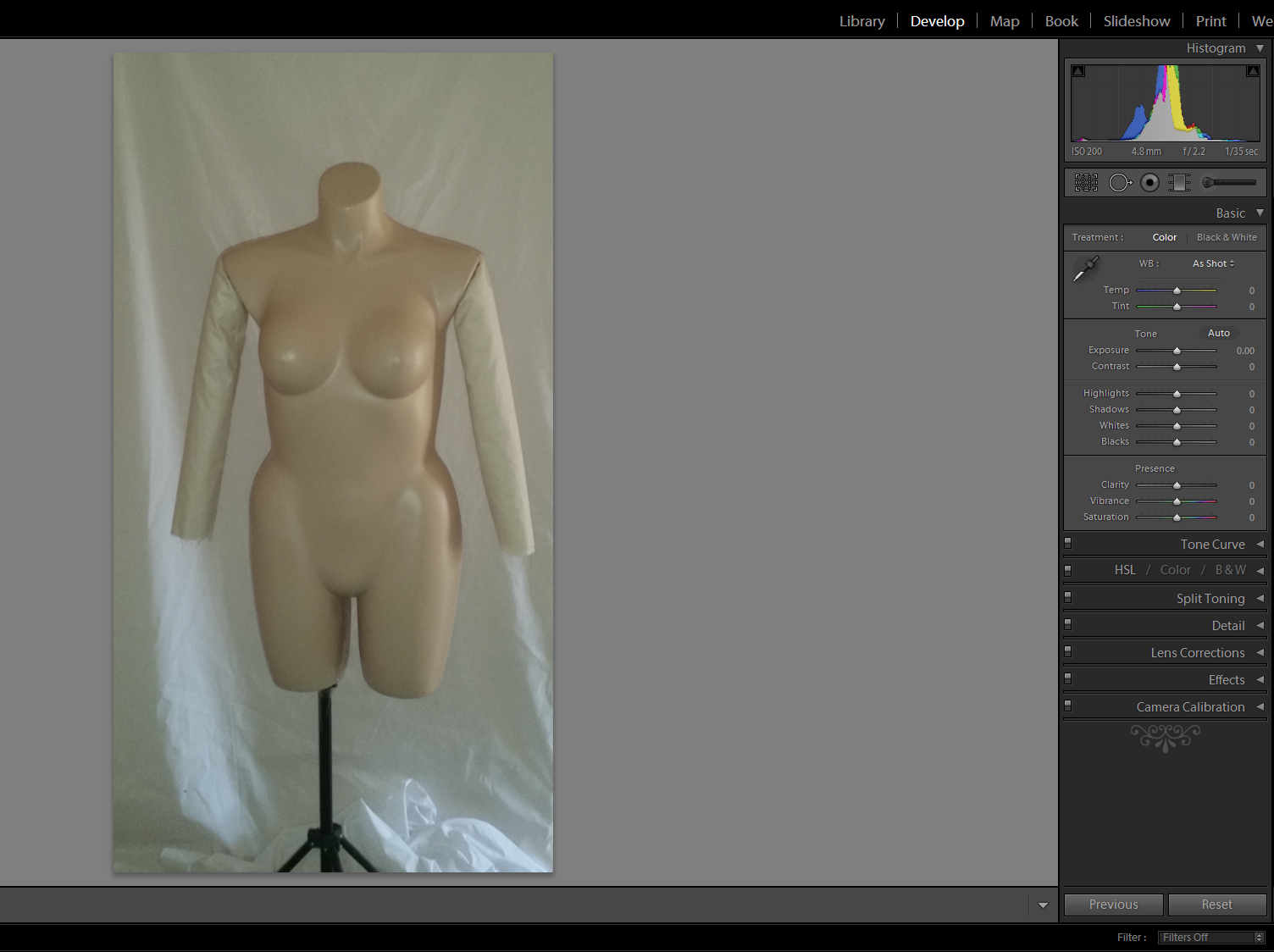Switch to the Develop module
1274x952 pixels.
click(937, 21)
